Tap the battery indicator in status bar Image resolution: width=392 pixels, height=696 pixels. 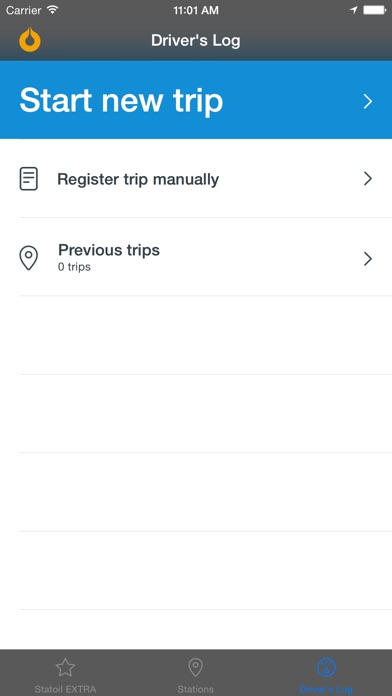[x=374, y=10]
